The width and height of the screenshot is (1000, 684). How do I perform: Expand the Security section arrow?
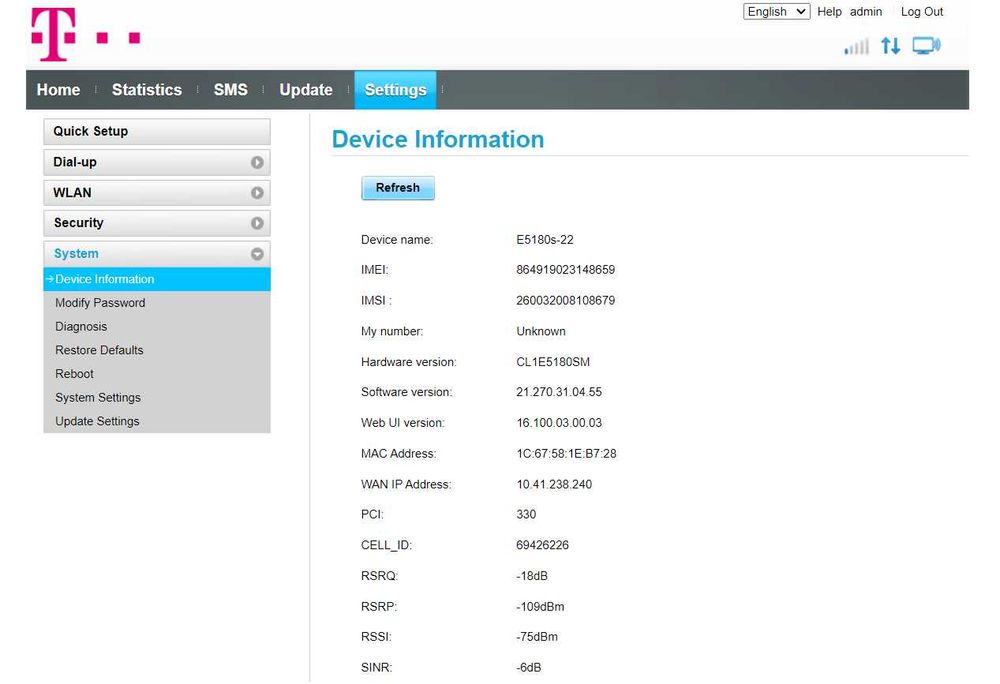(x=257, y=223)
